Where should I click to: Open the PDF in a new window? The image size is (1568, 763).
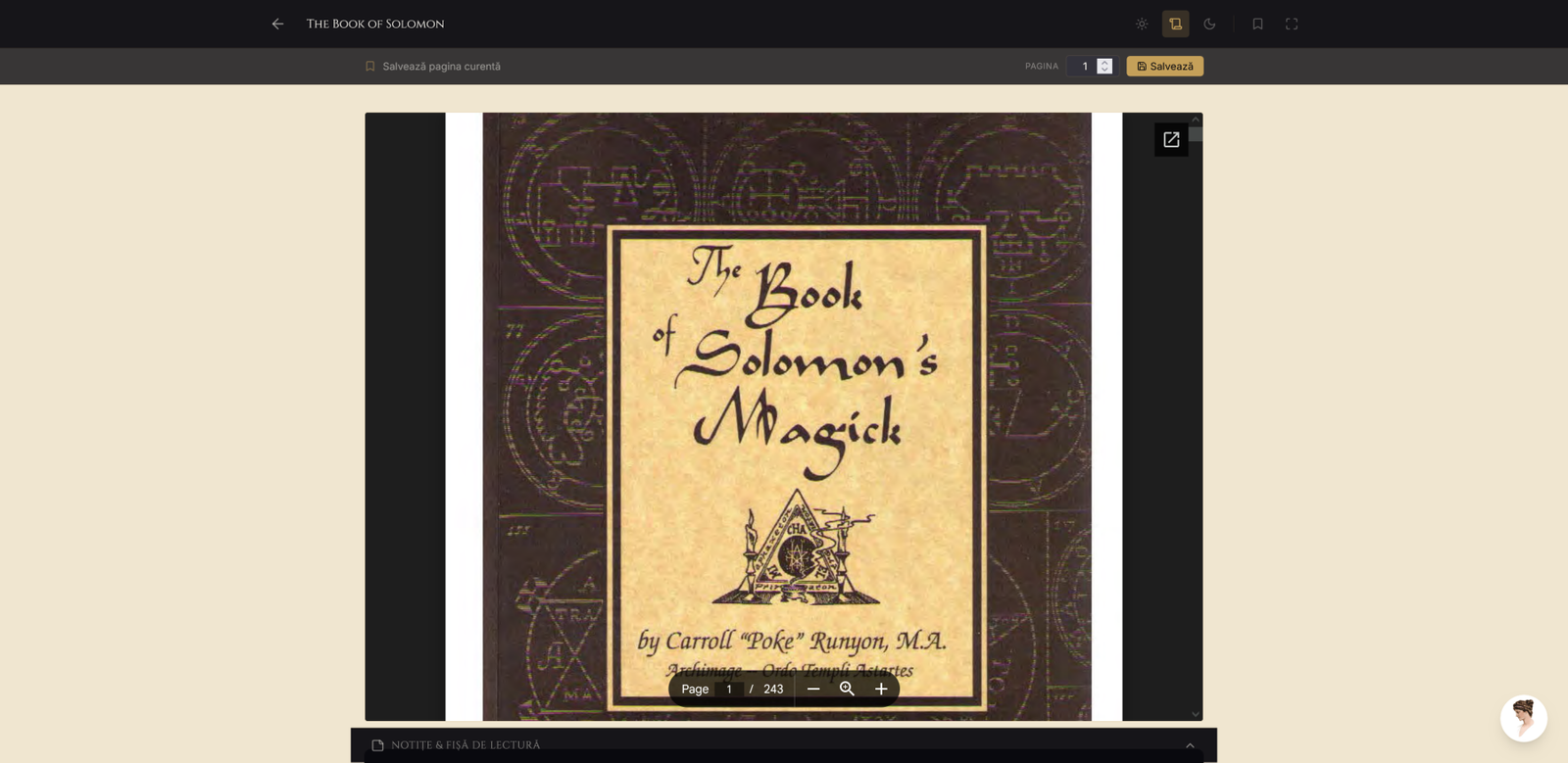tap(1171, 140)
